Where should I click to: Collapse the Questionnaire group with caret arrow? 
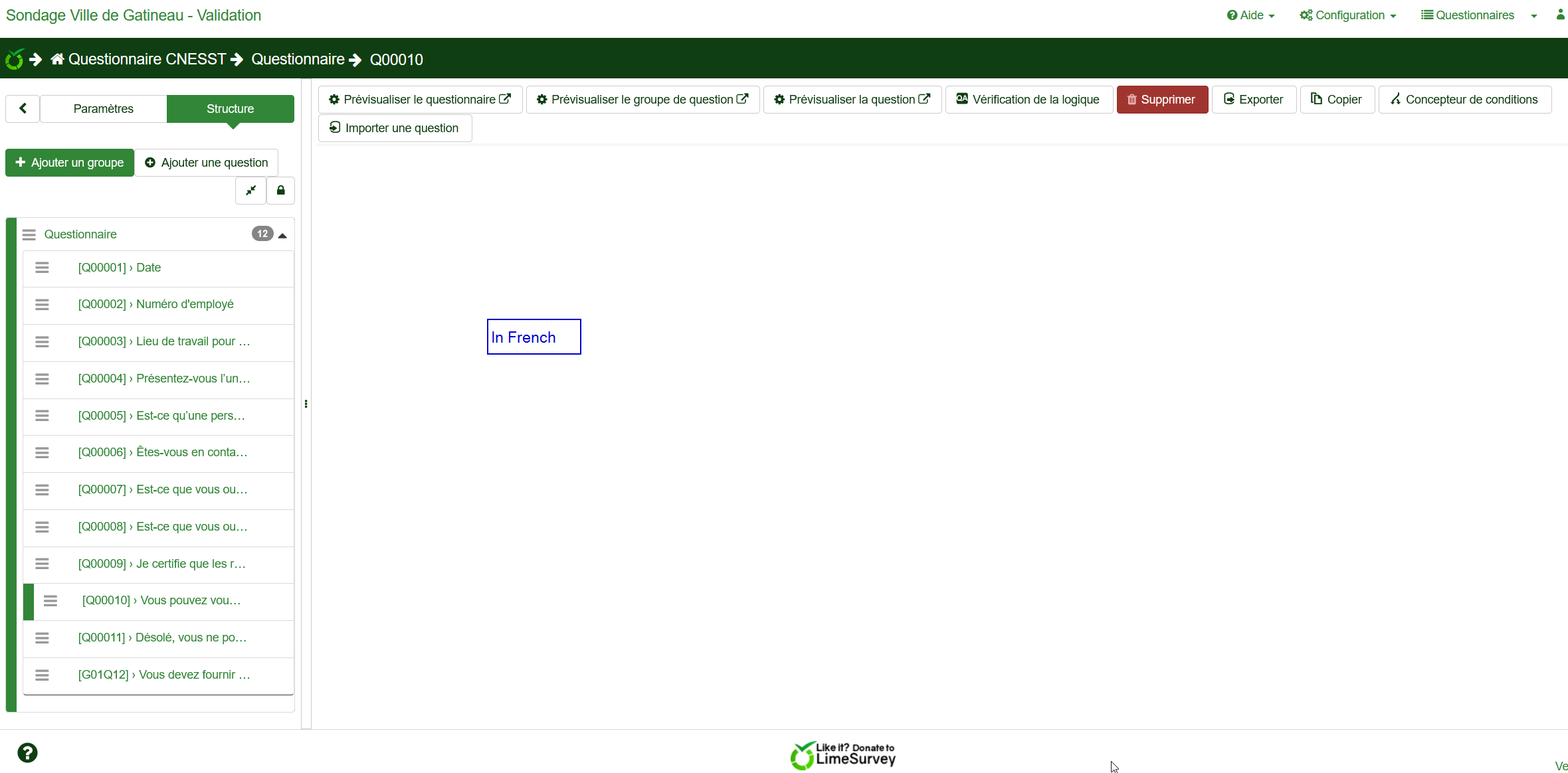(282, 235)
